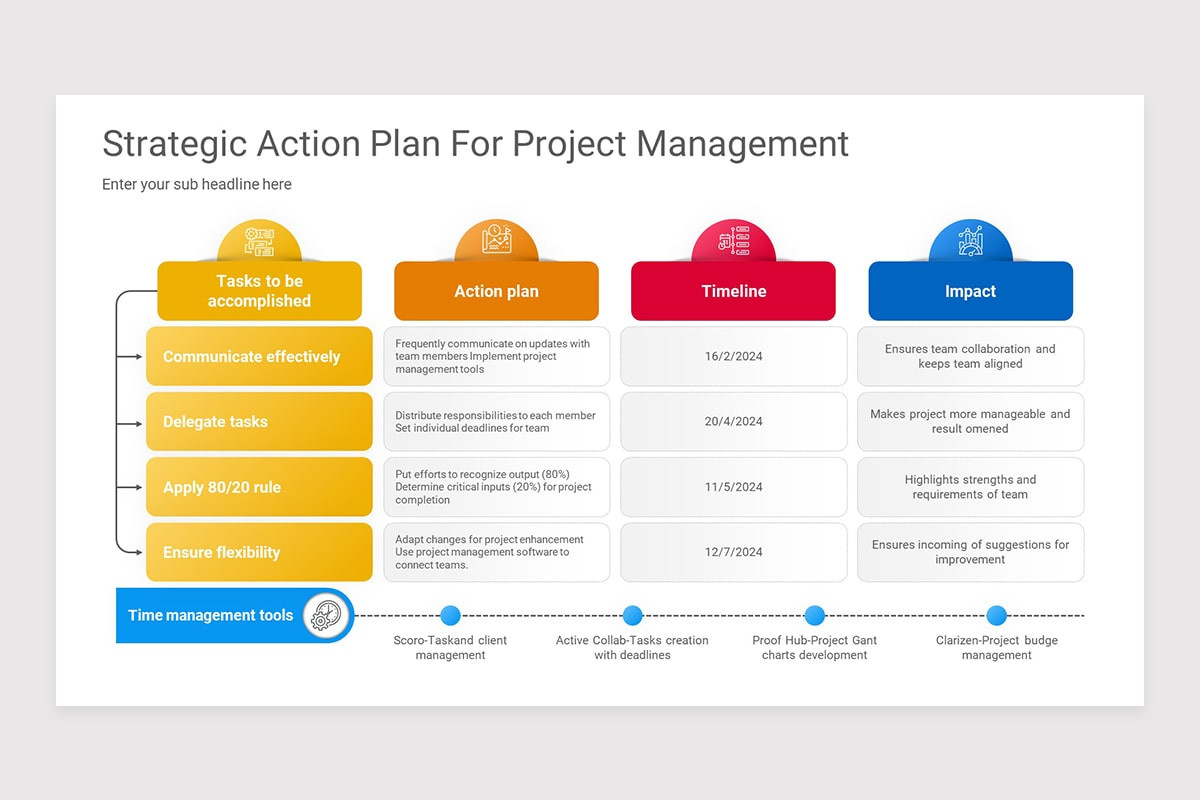Toggle the Communicate effectively item
Image resolution: width=1200 pixels, height=800 pixels.
[x=259, y=356]
